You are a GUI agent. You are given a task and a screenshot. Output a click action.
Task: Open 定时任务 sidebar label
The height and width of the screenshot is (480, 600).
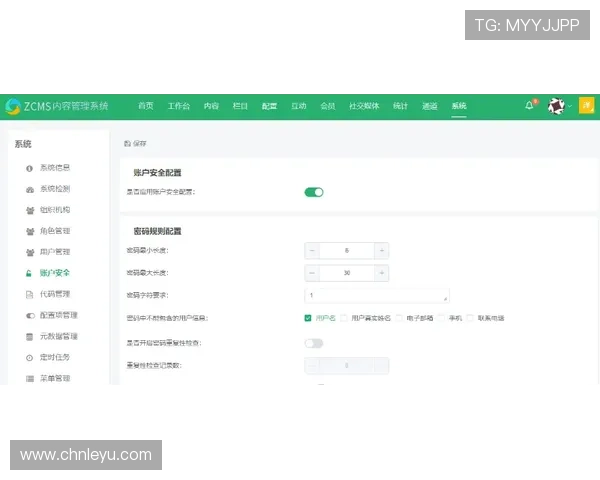(55, 357)
